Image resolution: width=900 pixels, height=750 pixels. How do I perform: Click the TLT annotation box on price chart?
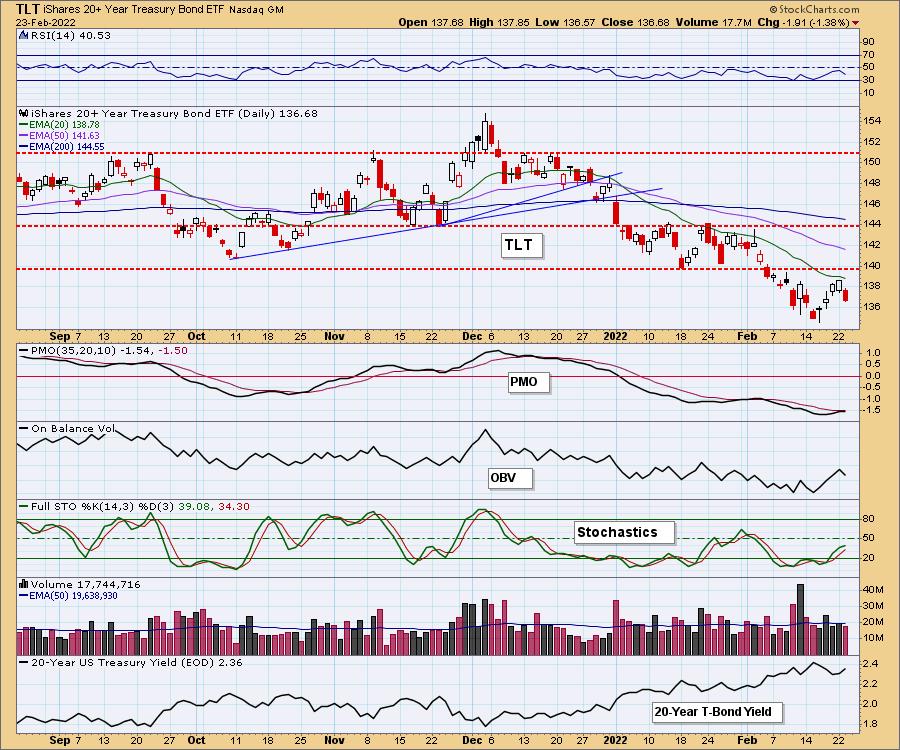pos(521,246)
